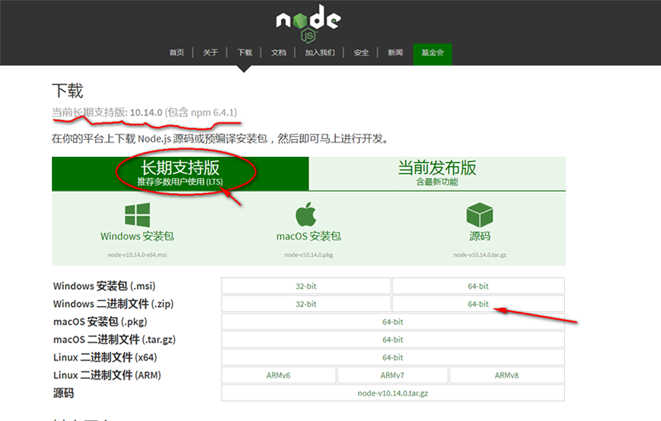Image resolution: width=661 pixels, height=421 pixels.
Task: Download macOS .pkg 64-bit
Action: click(393, 322)
